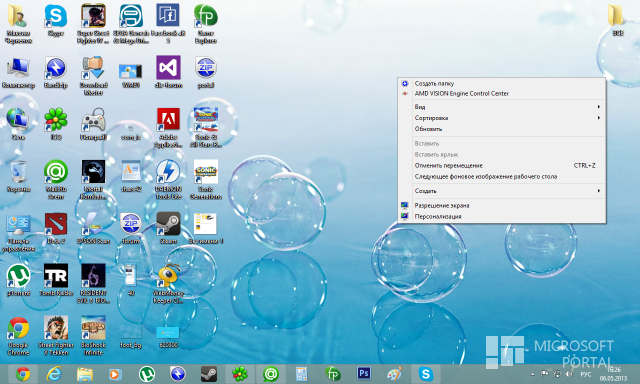The height and width of the screenshot is (384, 640).
Task: Select the user profile folder on the desktop
Action: click(18, 24)
